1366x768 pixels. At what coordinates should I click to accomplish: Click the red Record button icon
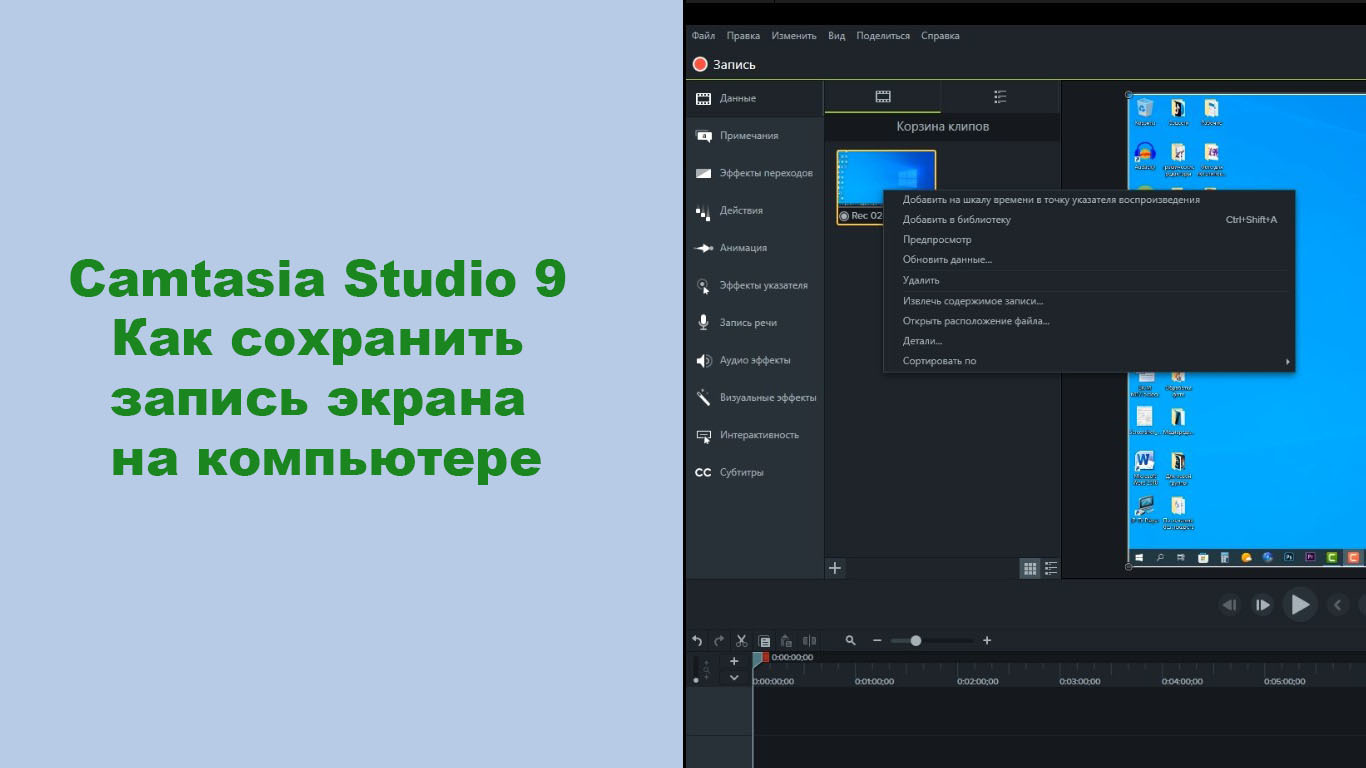[700, 64]
